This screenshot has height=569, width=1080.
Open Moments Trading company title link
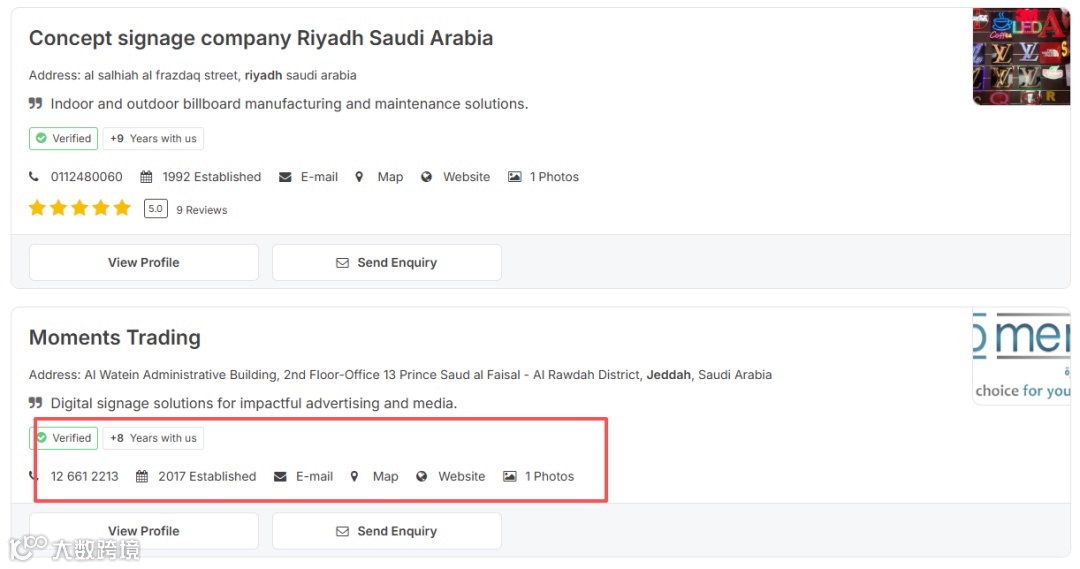coord(115,338)
